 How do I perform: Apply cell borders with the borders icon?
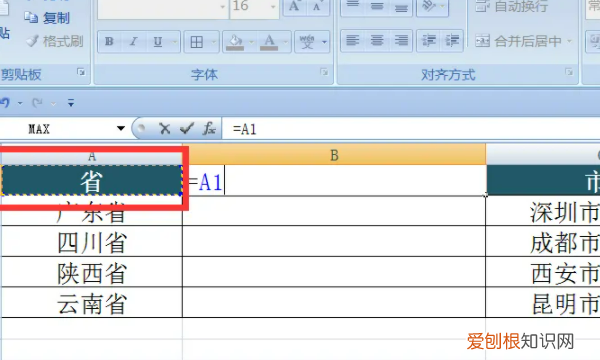pos(197,42)
